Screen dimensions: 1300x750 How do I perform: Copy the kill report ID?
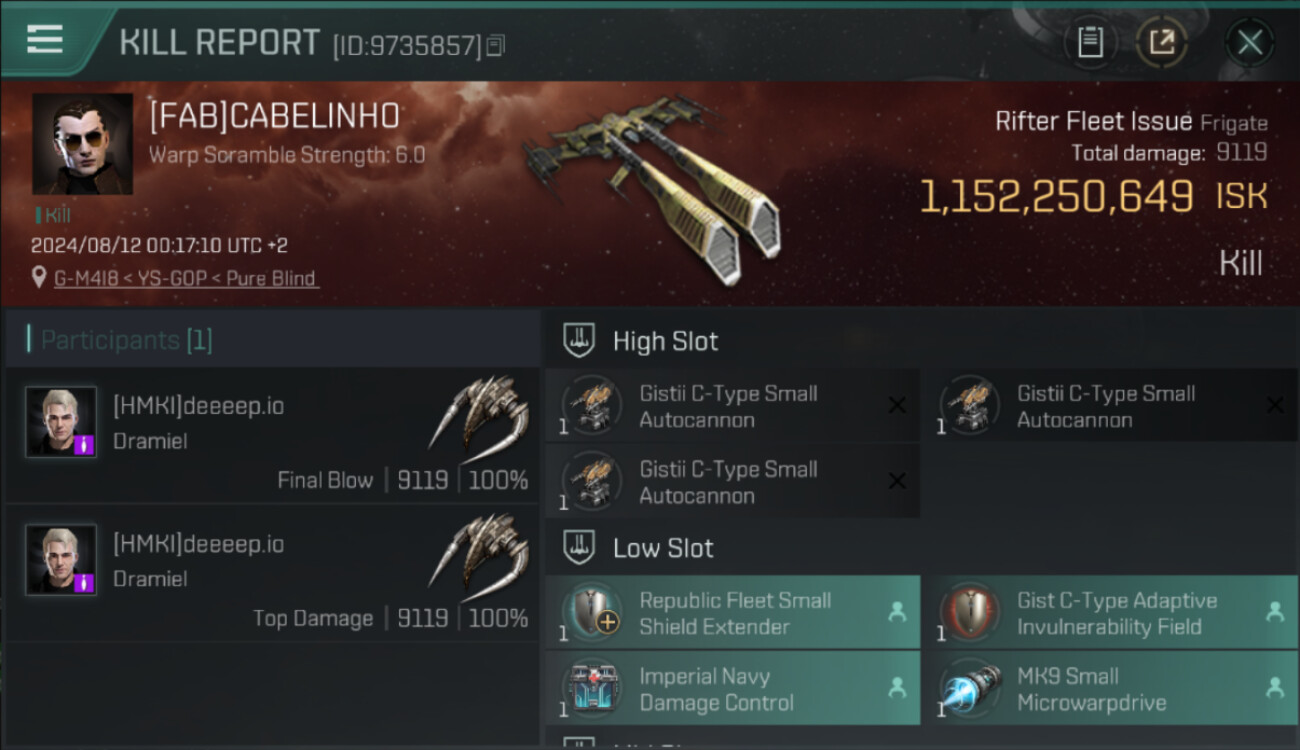click(x=496, y=45)
